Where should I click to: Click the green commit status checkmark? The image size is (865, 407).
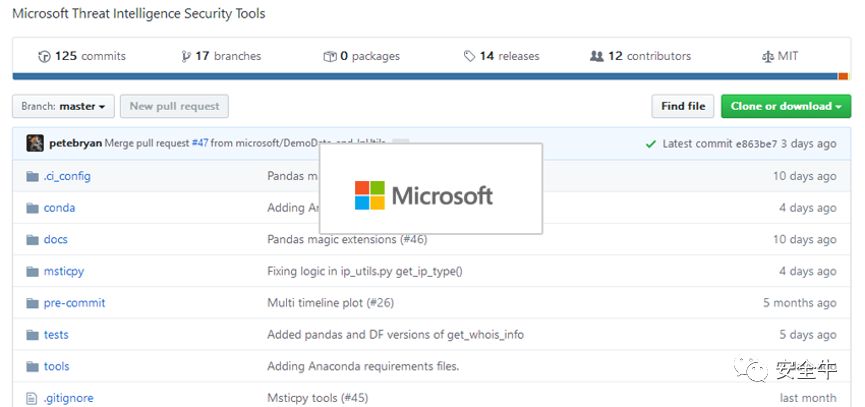point(651,144)
